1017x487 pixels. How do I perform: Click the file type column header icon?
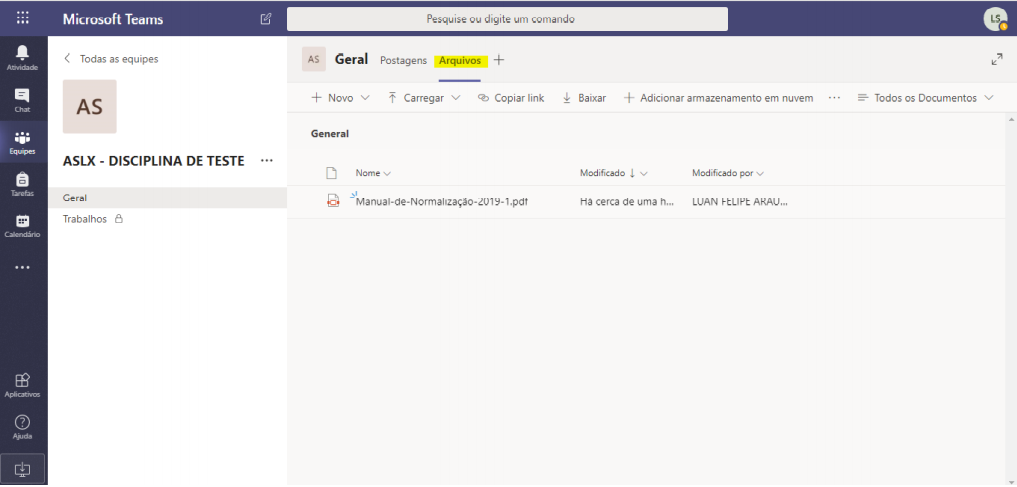[x=331, y=173]
